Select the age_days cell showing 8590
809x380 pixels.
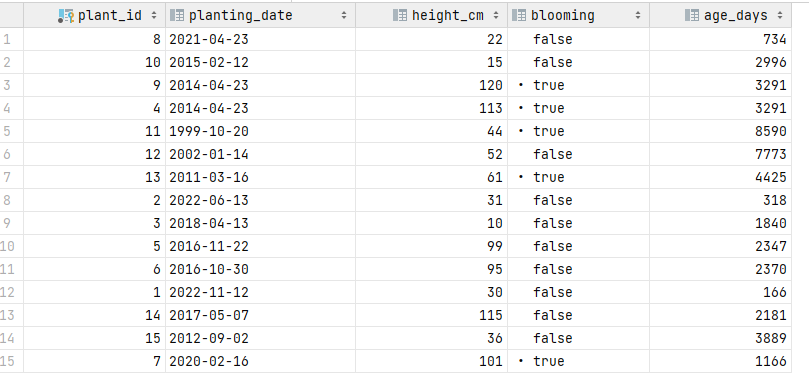tap(720, 131)
